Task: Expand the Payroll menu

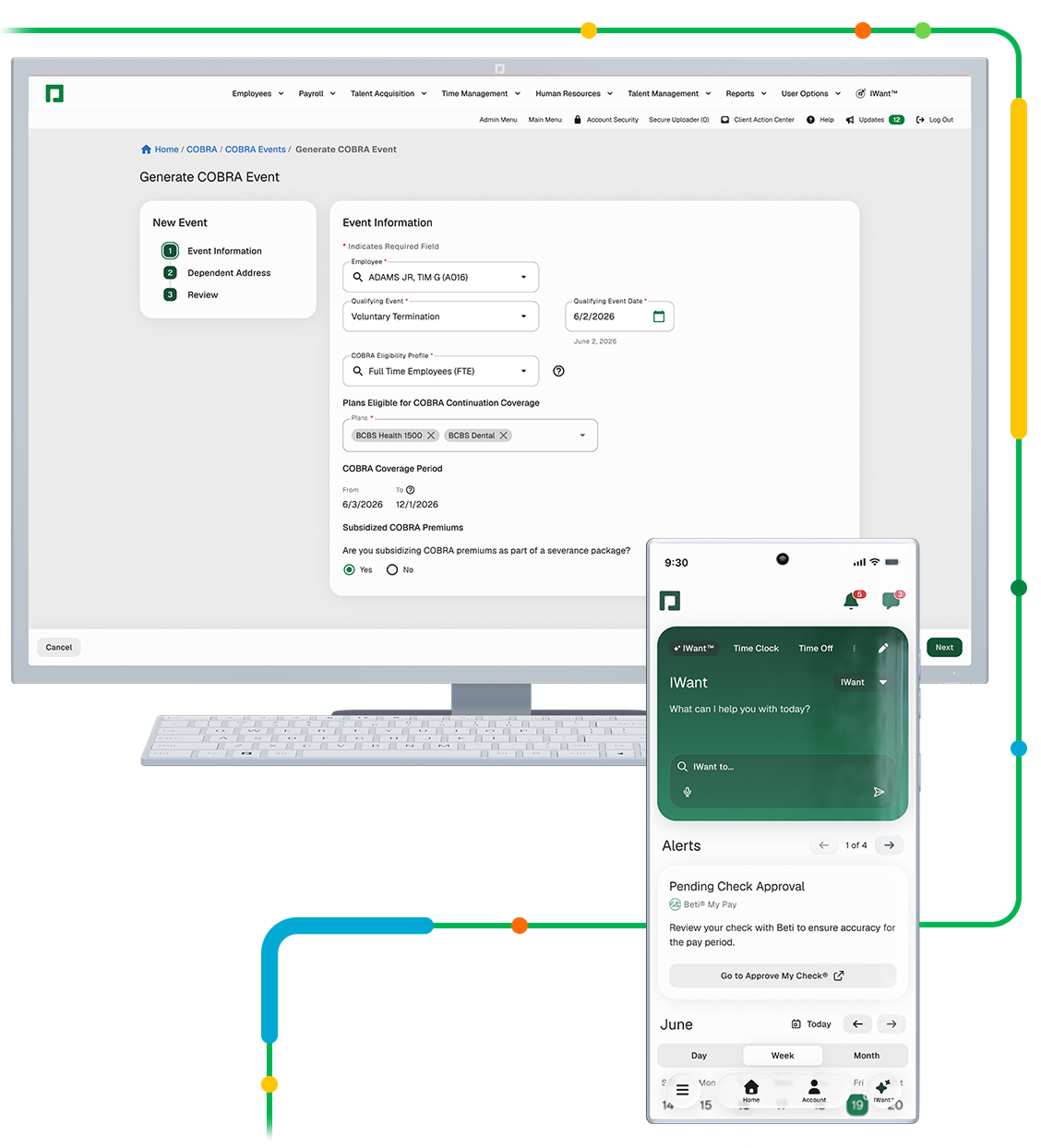Action: pyautogui.click(x=317, y=93)
